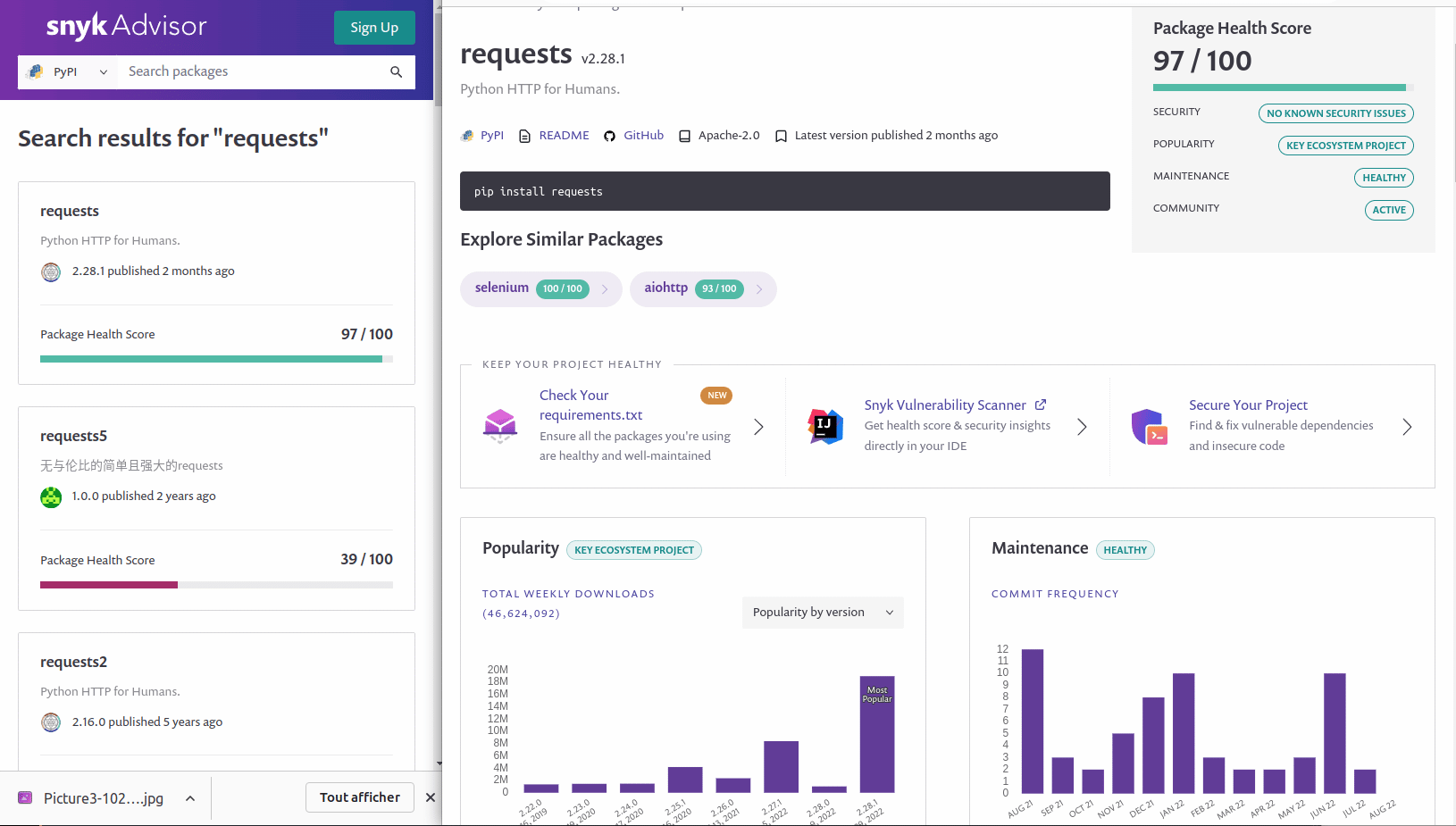Open the PyPI ecosystem dropdown
1456x826 pixels.
(x=68, y=72)
